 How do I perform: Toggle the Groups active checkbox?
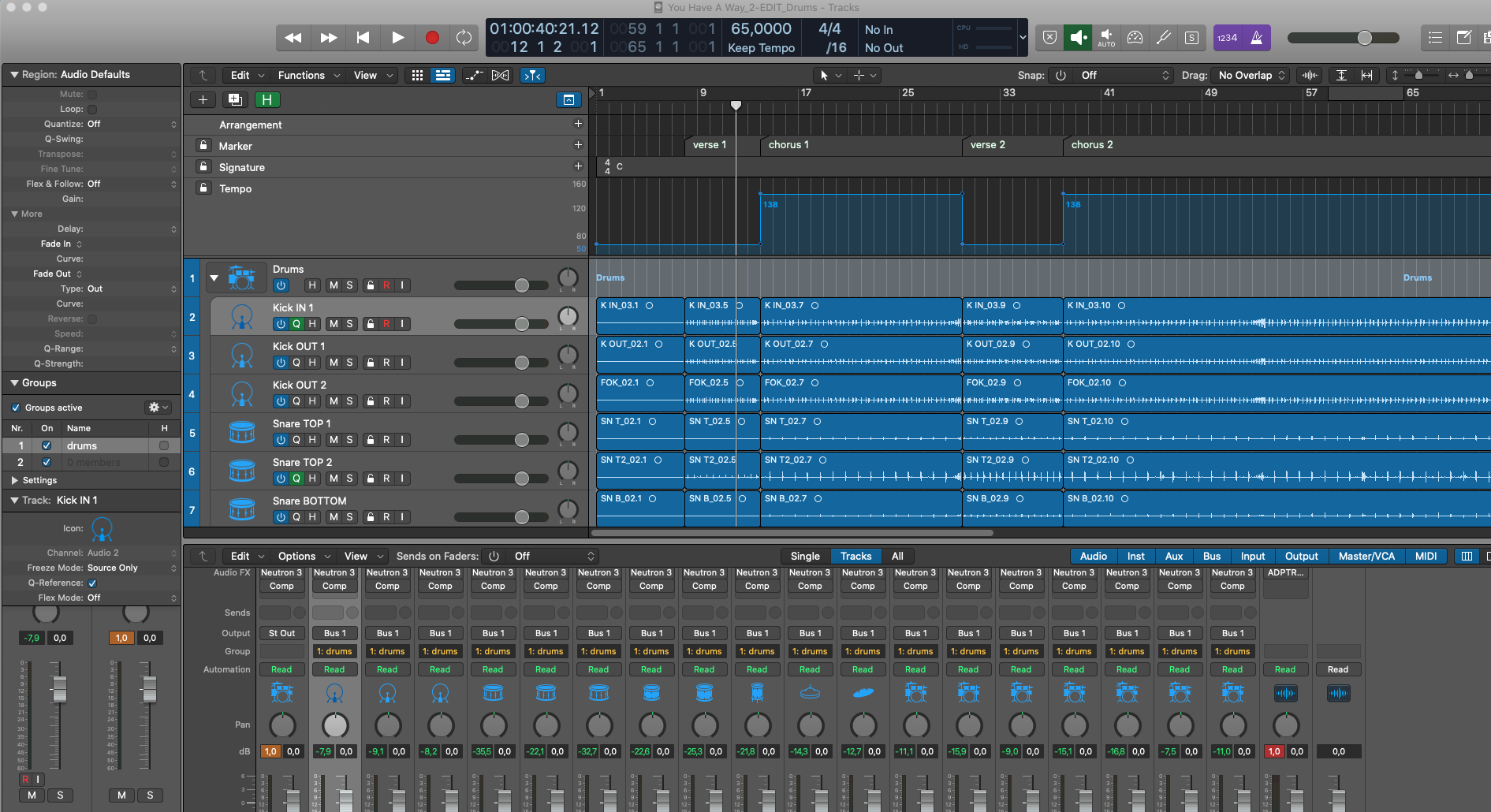click(16, 408)
